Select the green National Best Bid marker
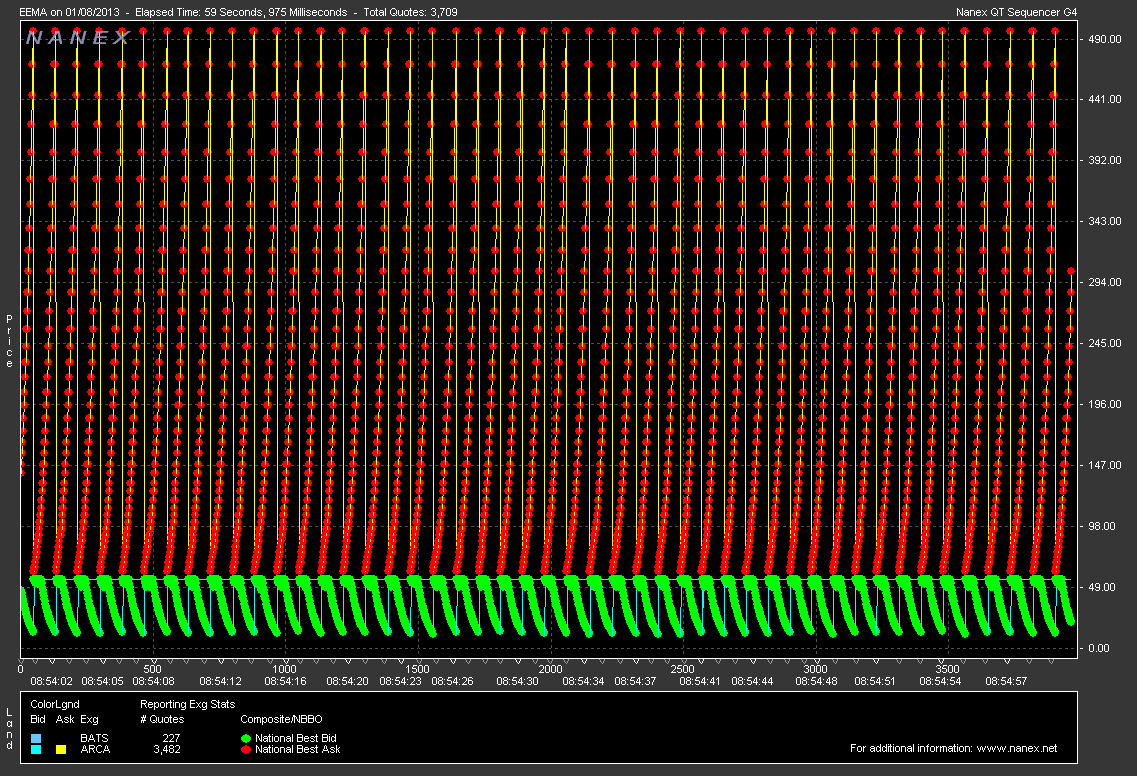 click(246, 738)
